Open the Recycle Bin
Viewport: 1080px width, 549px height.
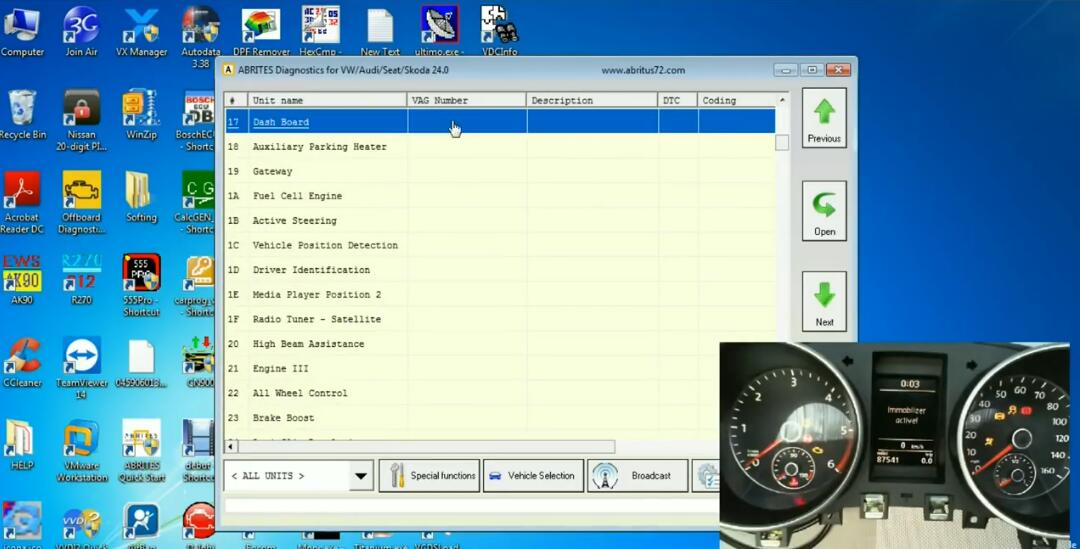click(x=22, y=113)
